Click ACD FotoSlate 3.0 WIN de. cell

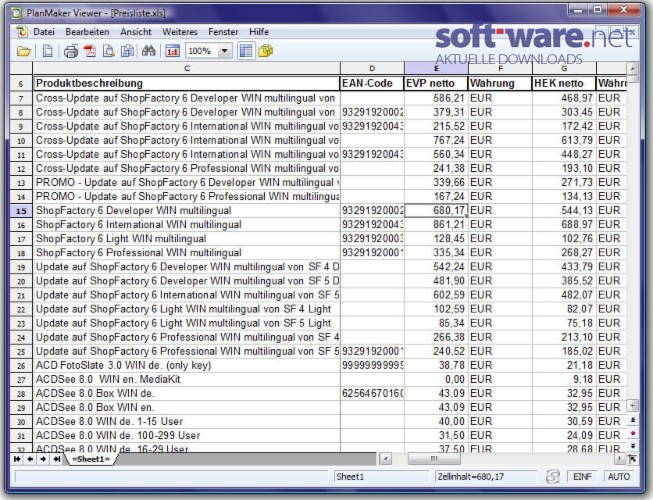187,366
